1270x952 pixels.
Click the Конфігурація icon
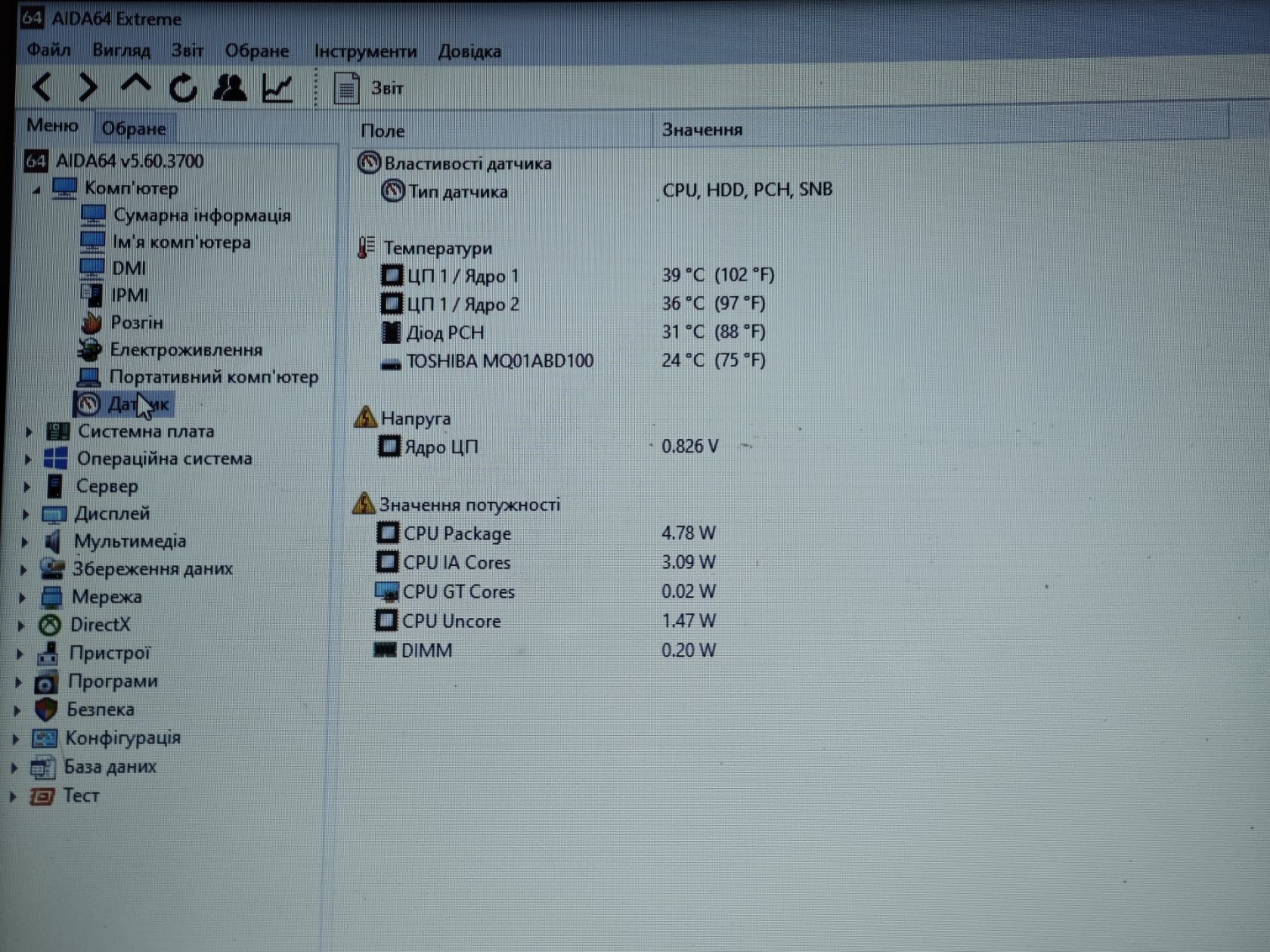click(x=44, y=738)
